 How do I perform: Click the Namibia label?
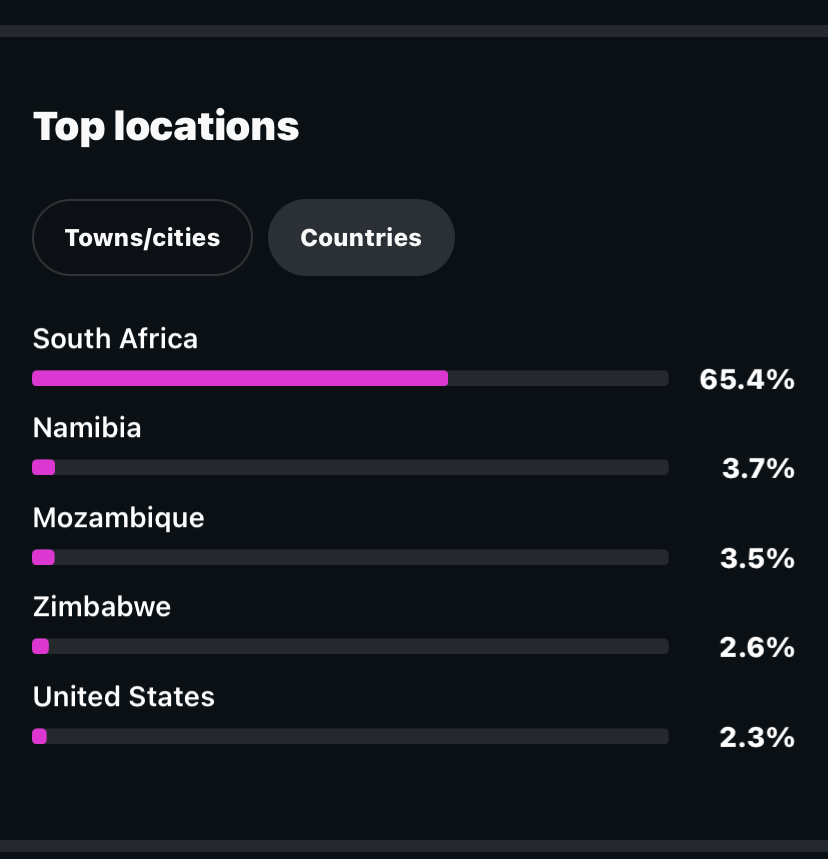[x=87, y=427]
